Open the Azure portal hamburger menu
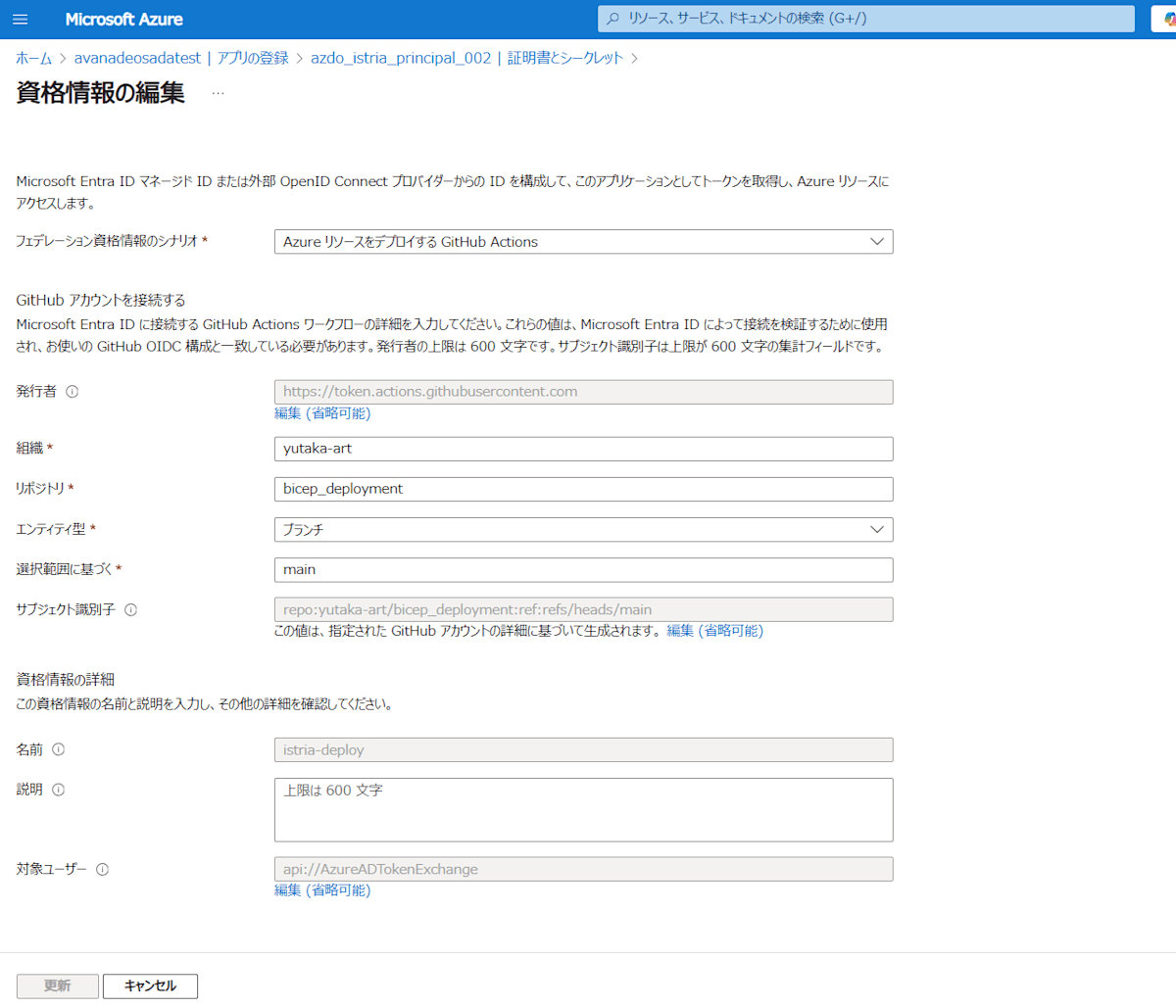This screenshot has width=1176, height=1008. [20, 20]
